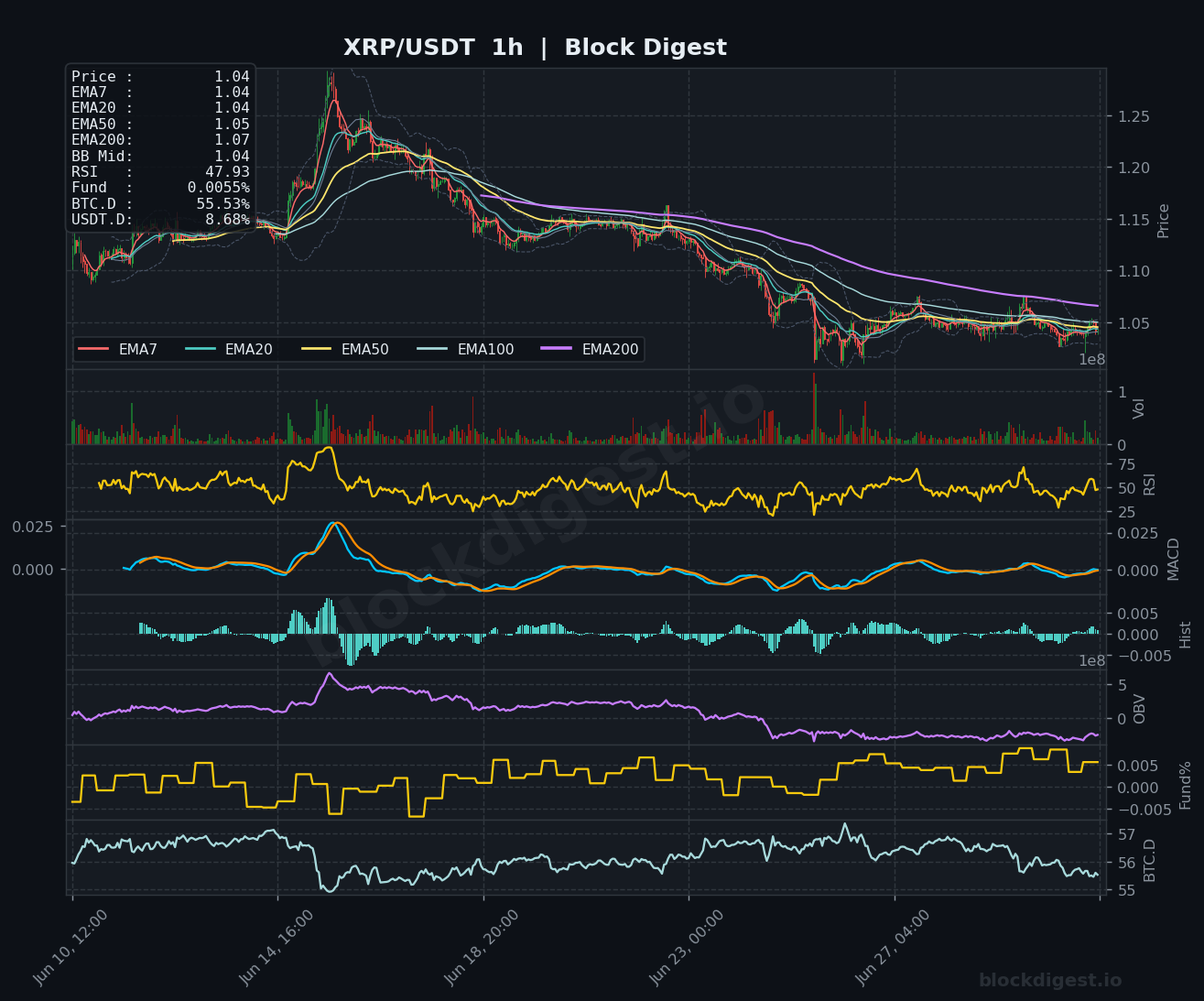Click the Jun 10, 12:00 time axis label
This screenshot has height=1001, width=1204.
[x=71, y=948]
